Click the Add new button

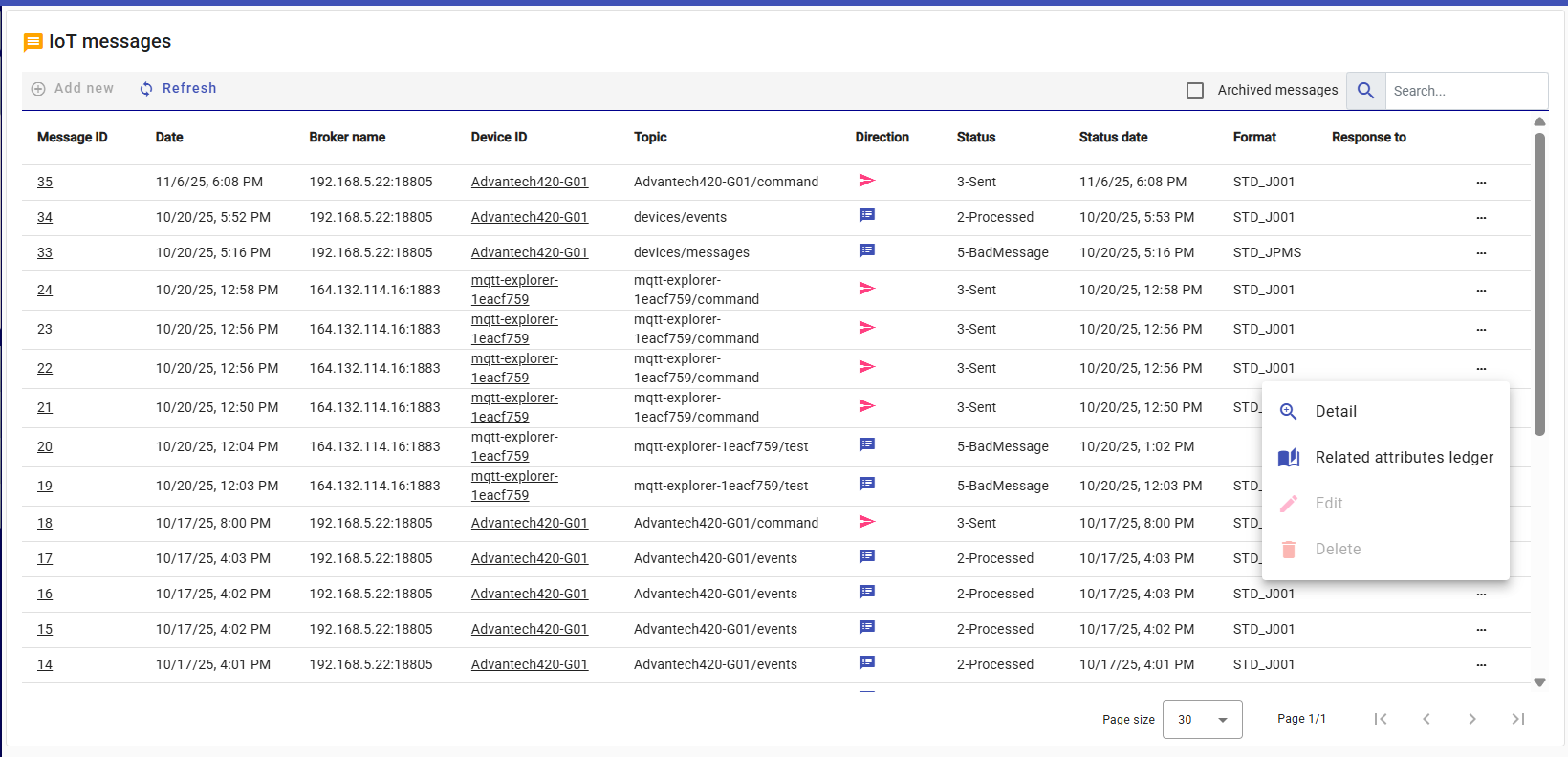tap(73, 89)
